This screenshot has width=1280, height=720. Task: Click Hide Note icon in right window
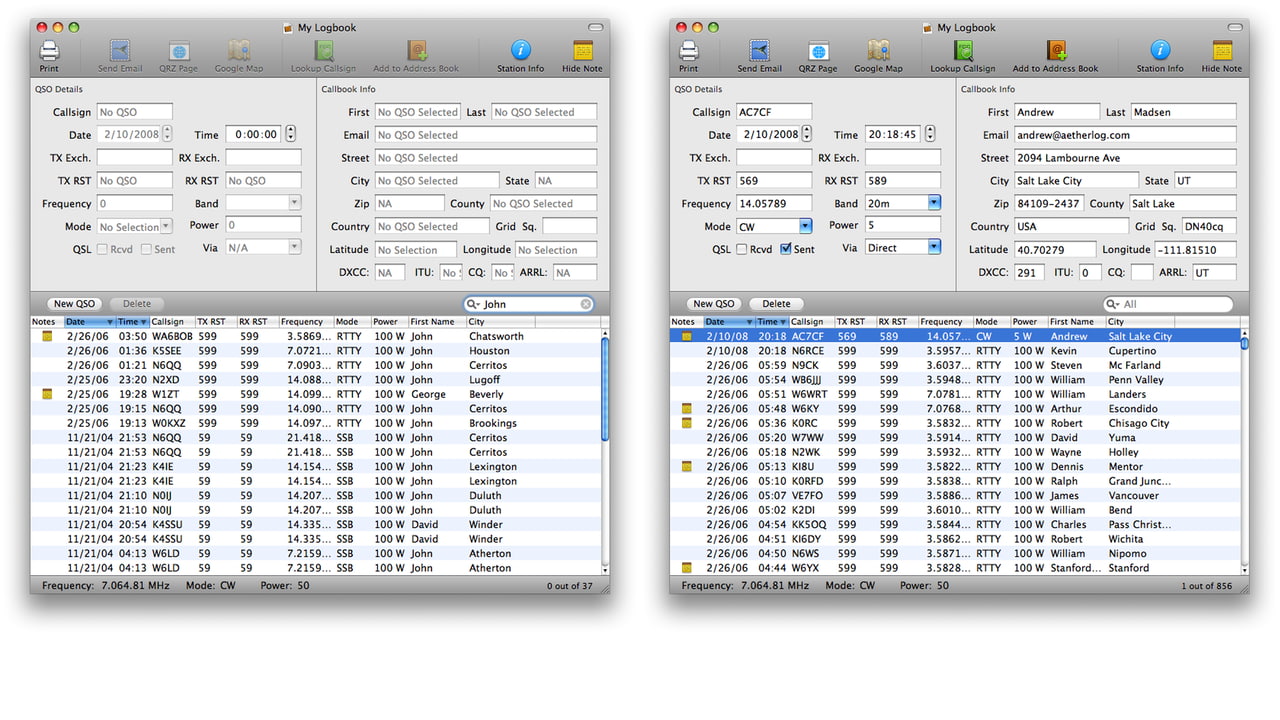coord(1222,50)
